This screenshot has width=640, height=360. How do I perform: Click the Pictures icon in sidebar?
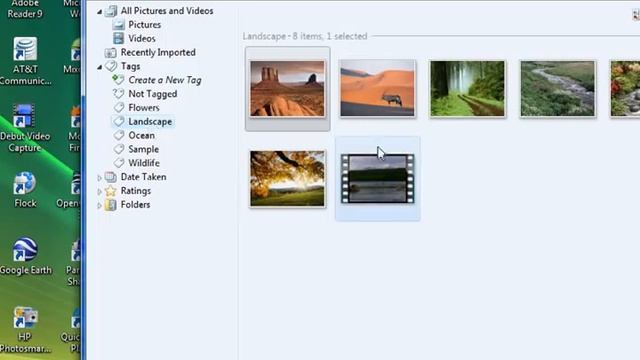pos(119,24)
